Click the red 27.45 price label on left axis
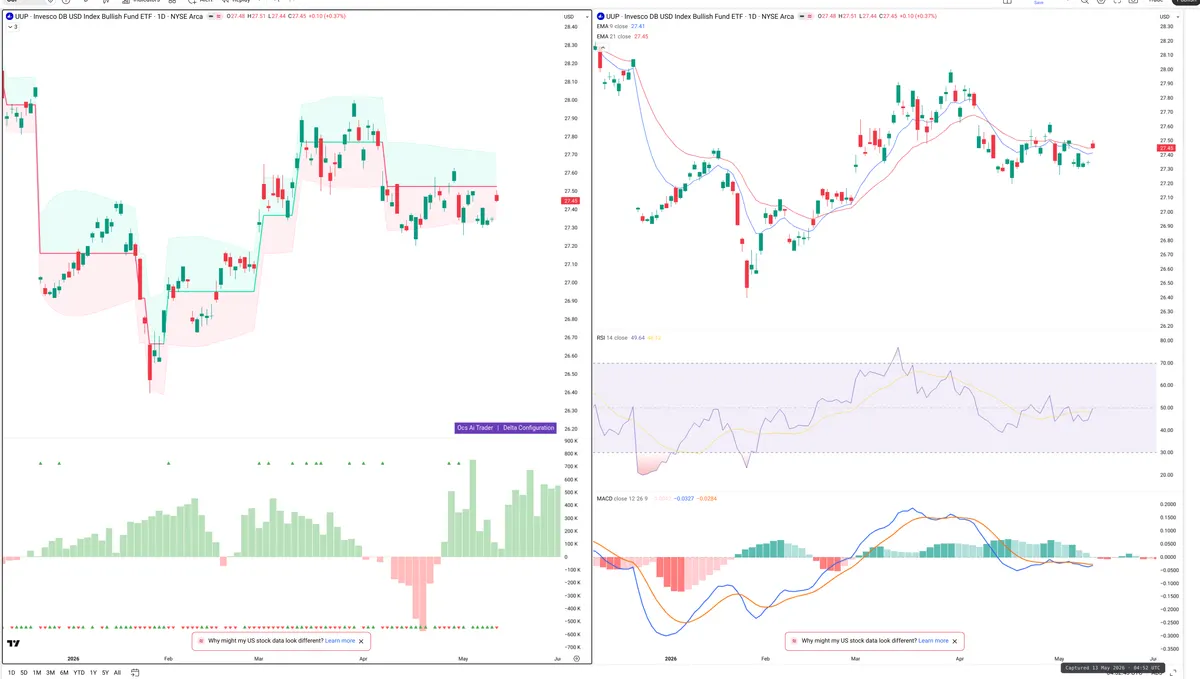Image resolution: width=1200 pixels, height=679 pixels. tap(572, 201)
